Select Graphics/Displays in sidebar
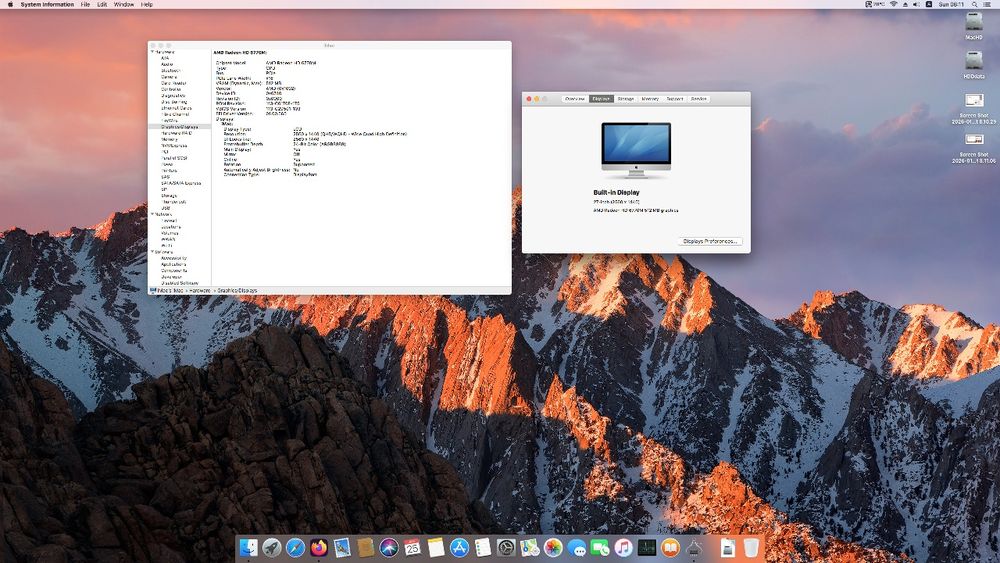The image size is (1000, 563). click(x=179, y=127)
